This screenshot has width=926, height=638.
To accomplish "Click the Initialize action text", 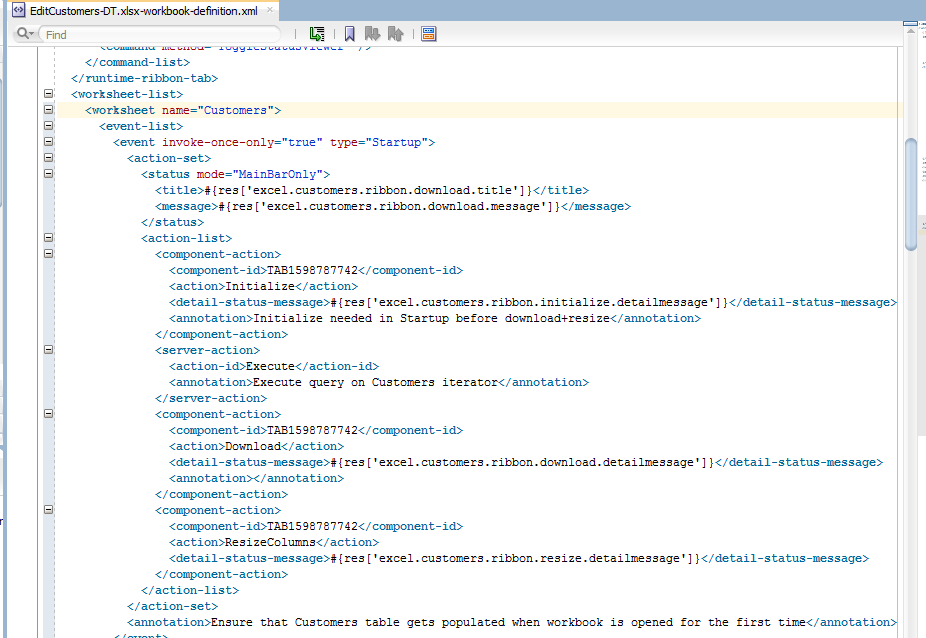I will 260,286.
